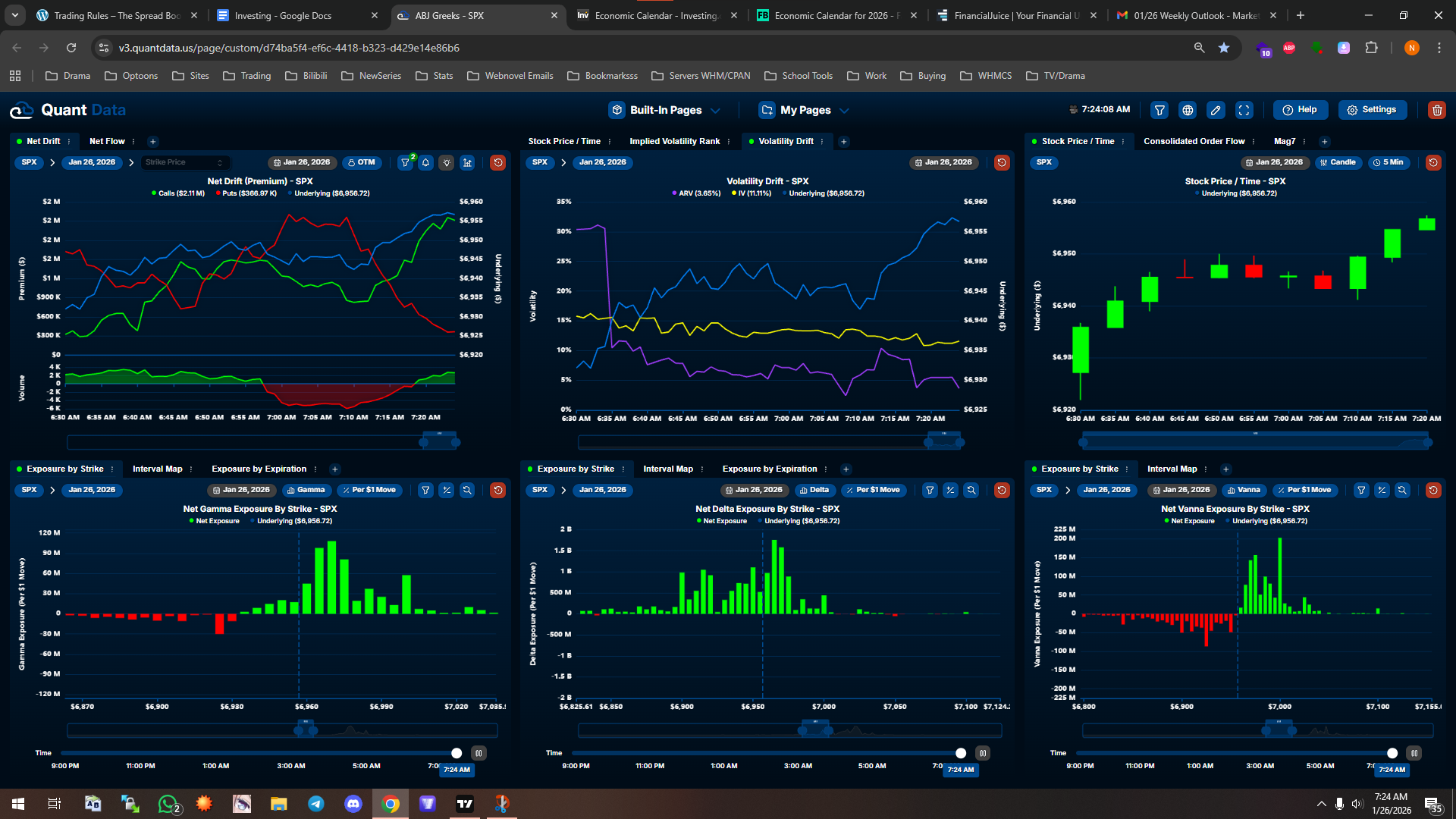The width and height of the screenshot is (1456, 819).
Task: Open the My Pages dropdown
Action: (804, 110)
